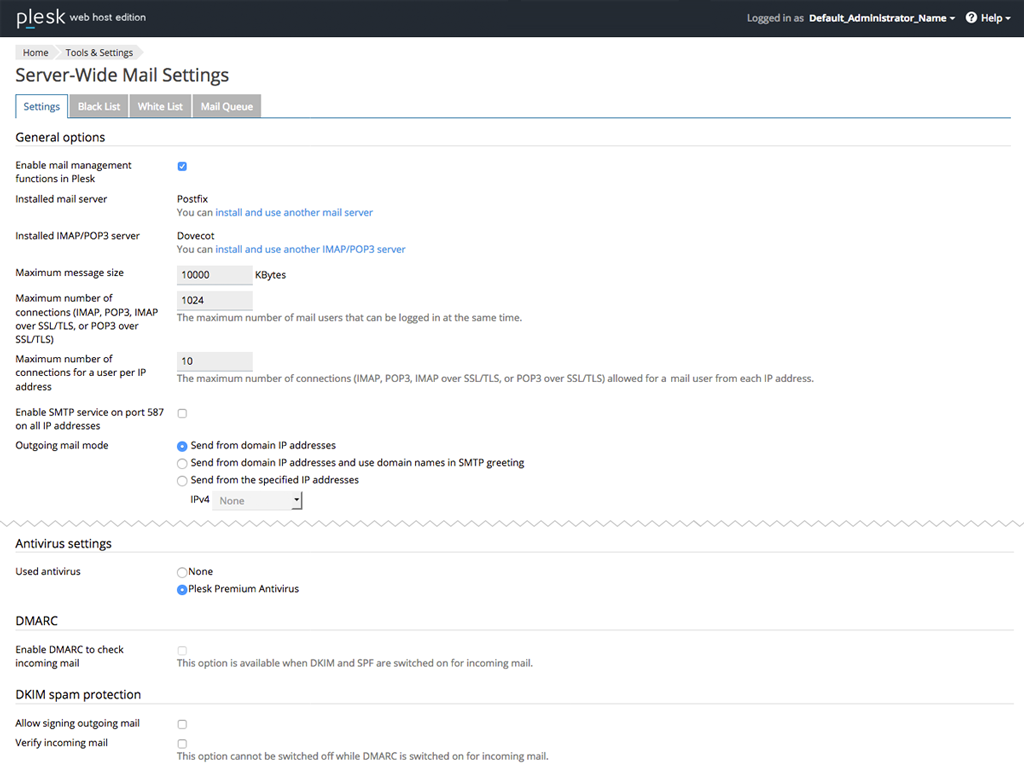Switch to the Black List tab

coord(99,107)
